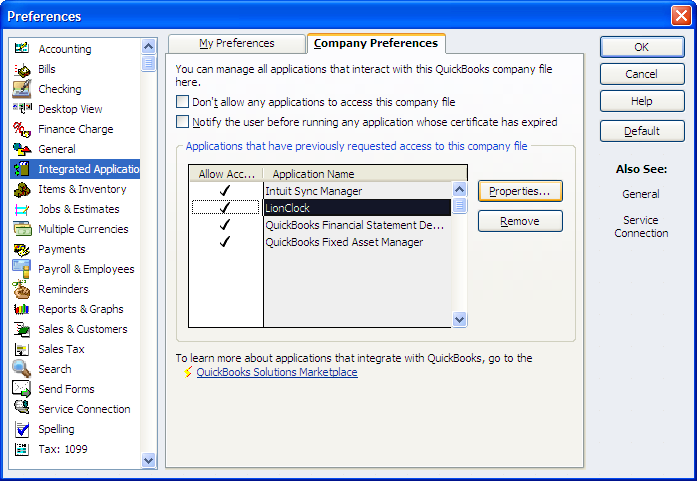
Task: Toggle Allow Access for Intuit Sync Manager
Action: [225, 191]
